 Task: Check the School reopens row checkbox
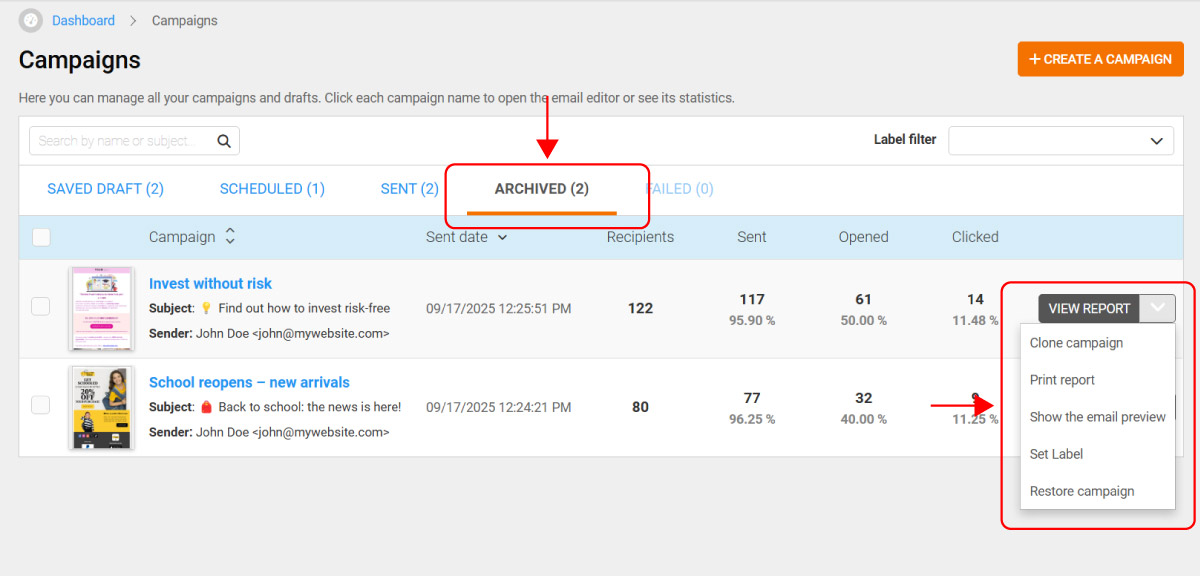(40, 405)
